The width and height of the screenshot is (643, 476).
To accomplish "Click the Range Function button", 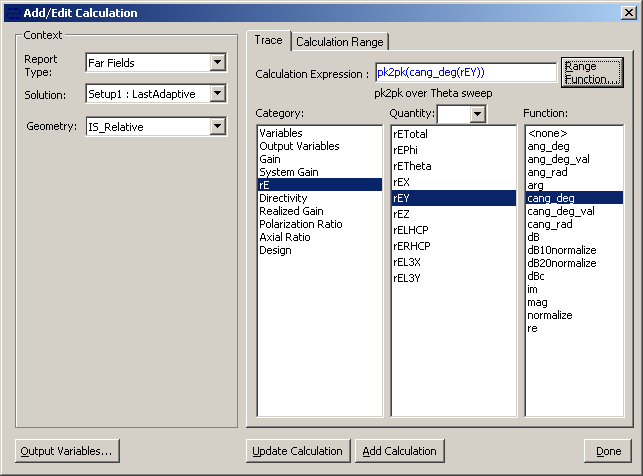I will point(592,73).
